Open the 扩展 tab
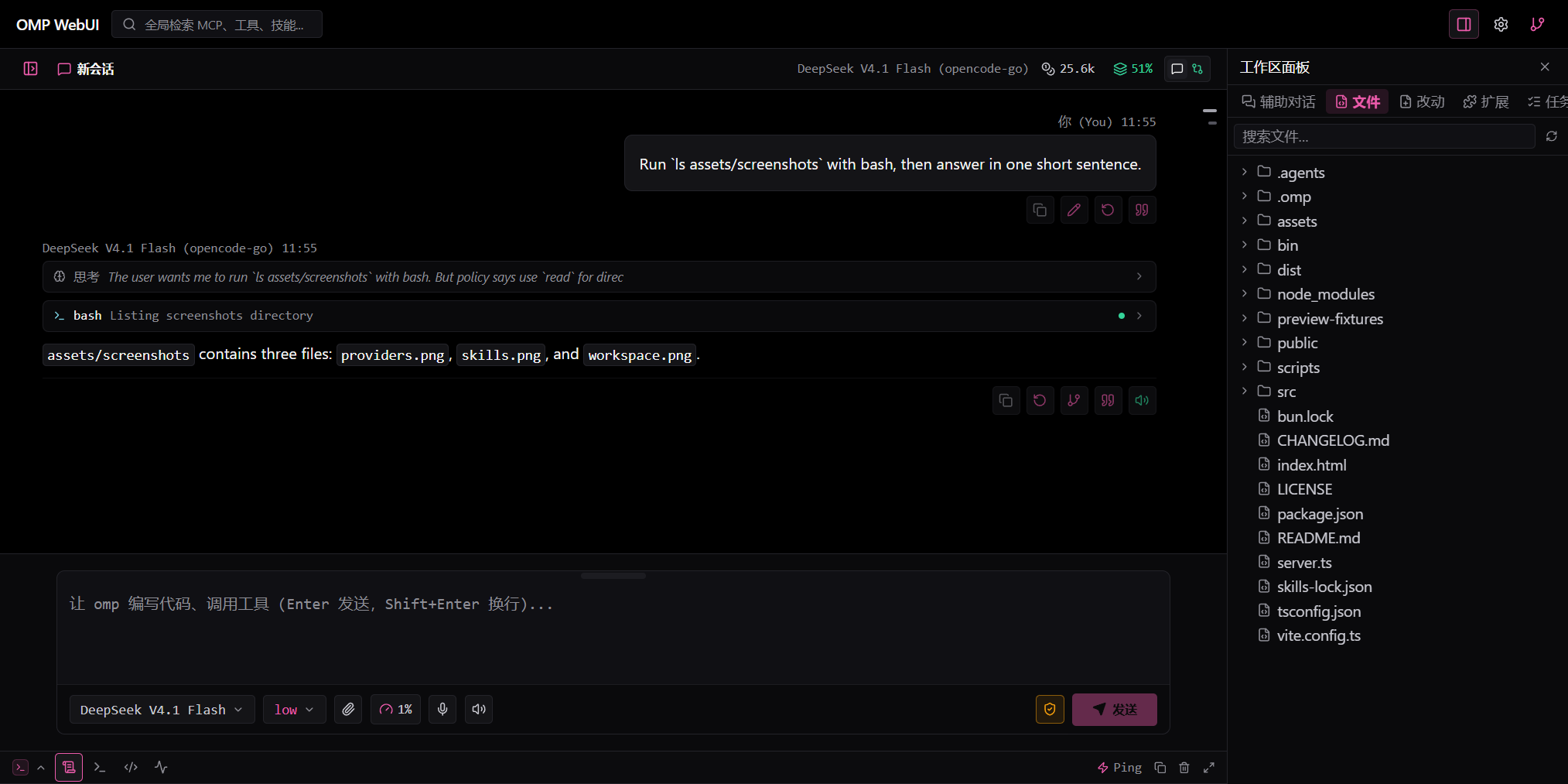The height and width of the screenshot is (784, 1568). coord(1486,102)
